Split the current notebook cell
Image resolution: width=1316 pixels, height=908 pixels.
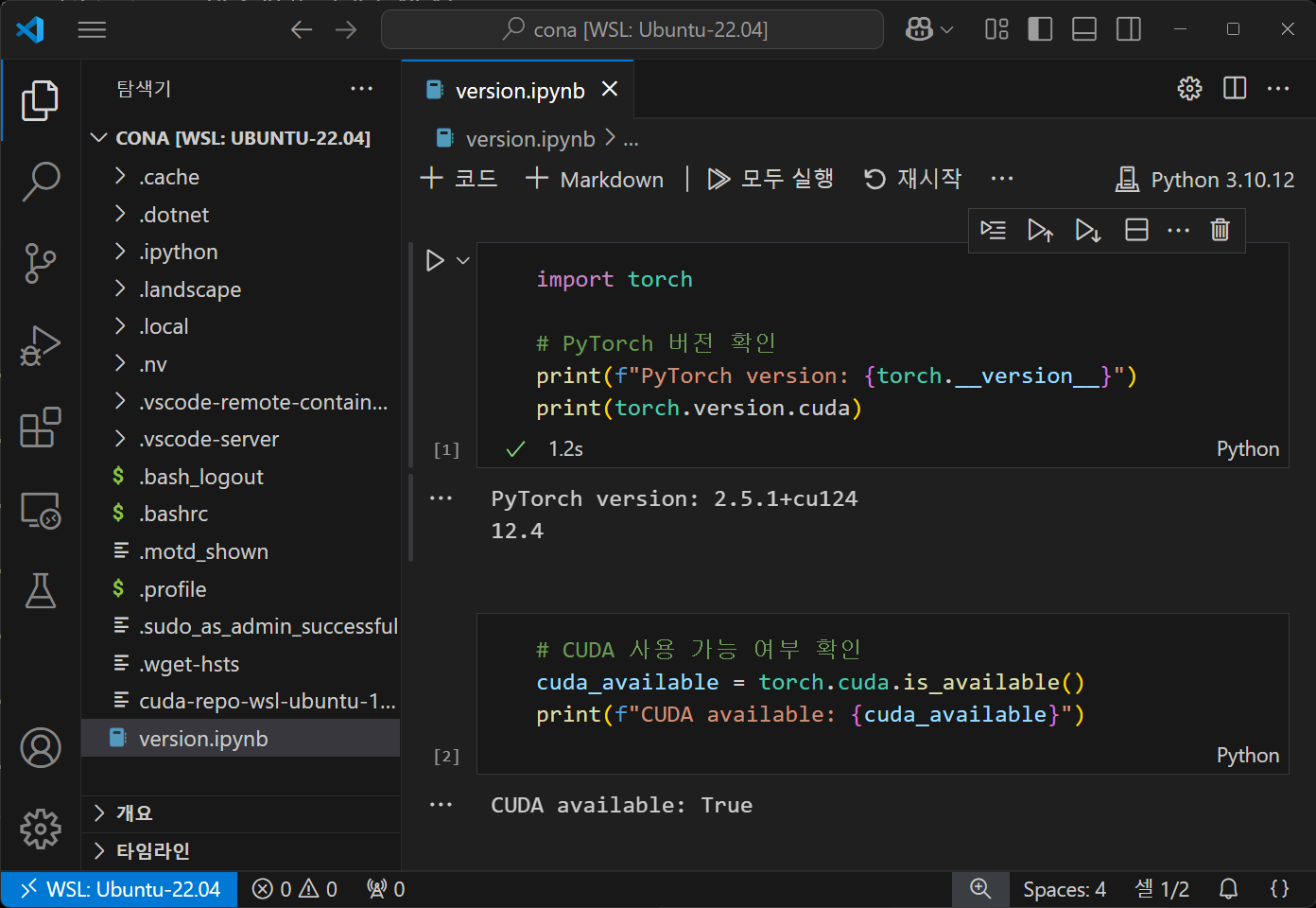click(x=1136, y=230)
